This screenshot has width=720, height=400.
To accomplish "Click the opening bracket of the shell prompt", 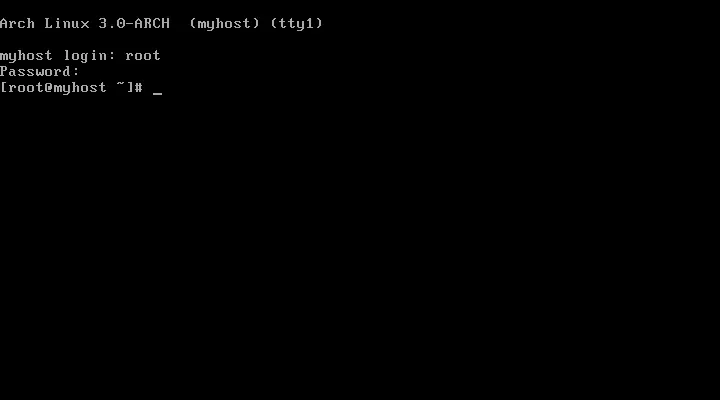I will point(4,87).
